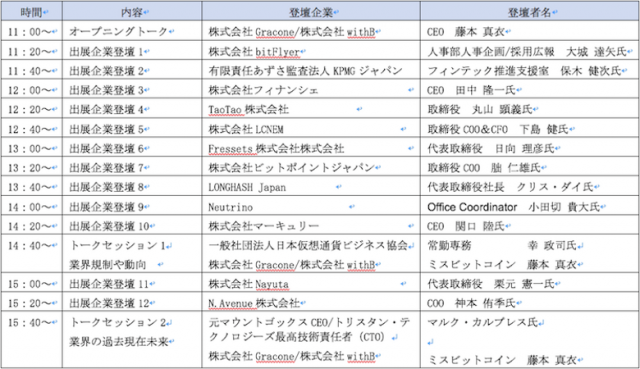Click 人事部人事企画/採用広報 speaker cell
This screenshot has height=369, width=640.
530,51
